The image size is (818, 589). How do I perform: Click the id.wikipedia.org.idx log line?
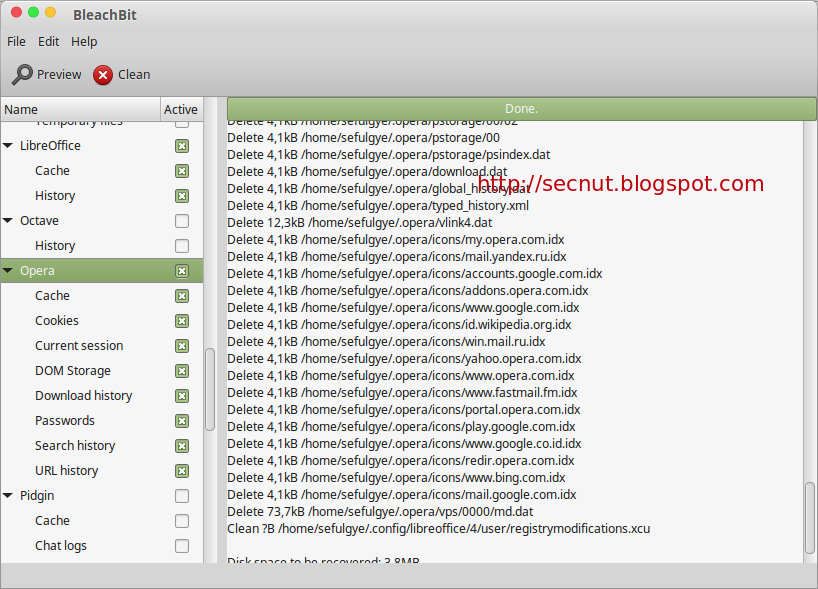(x=400, y=324)
